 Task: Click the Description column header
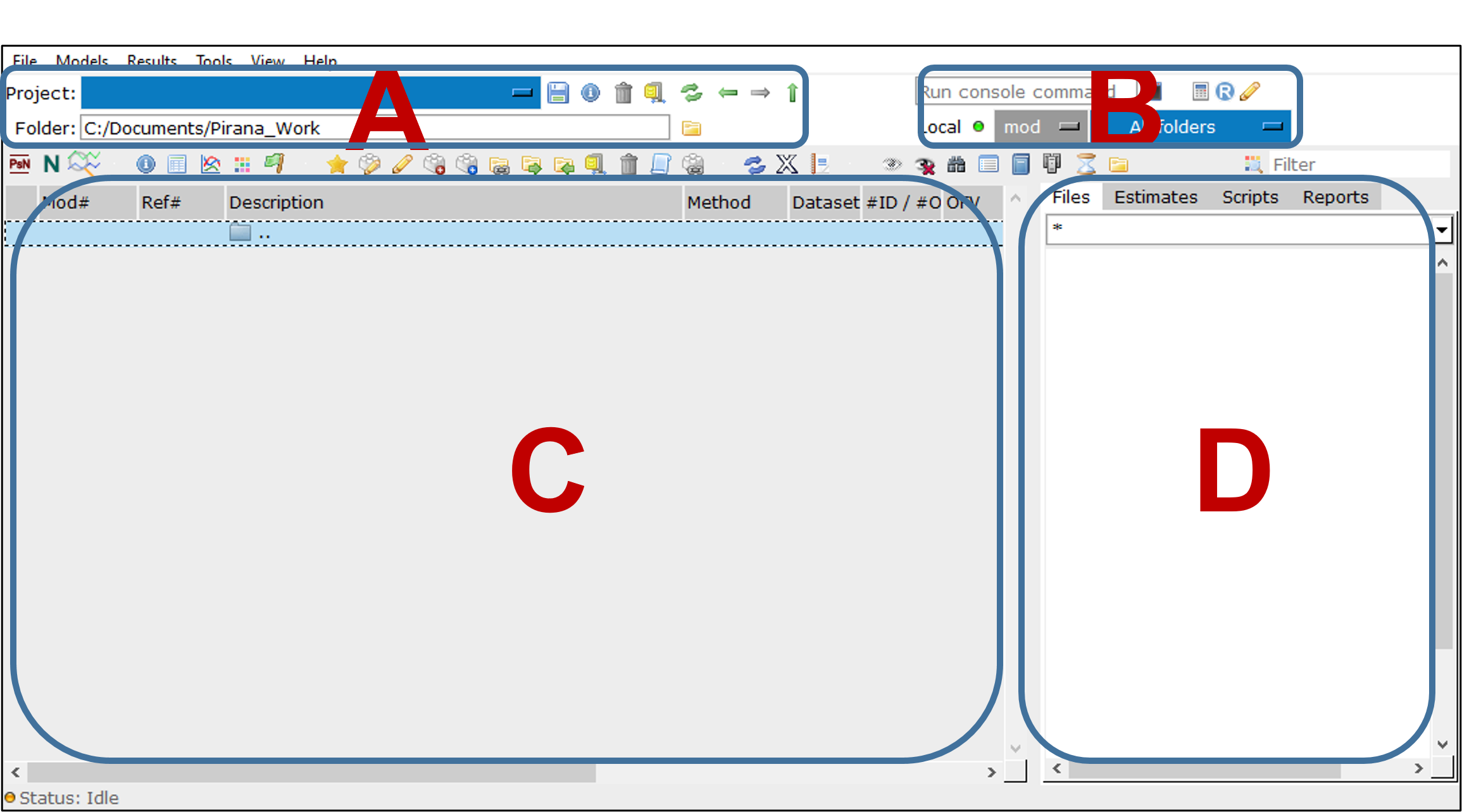pyautogui.click(x=453, y=203)
